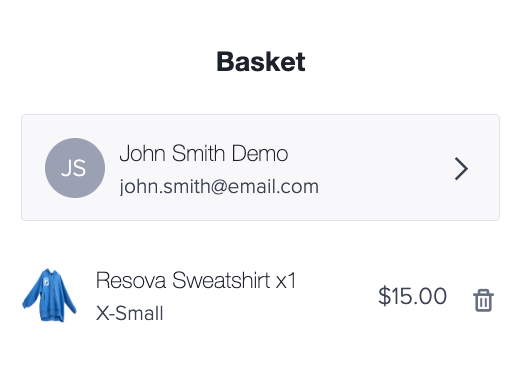The width and height of the screenshot is (522, 384).
Task: Click the sweatshirt size variant text
Action: (129, 313)
